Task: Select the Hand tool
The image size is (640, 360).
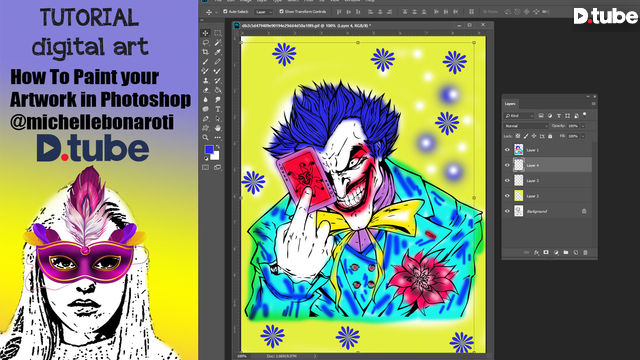Action: tap(218, 128)
